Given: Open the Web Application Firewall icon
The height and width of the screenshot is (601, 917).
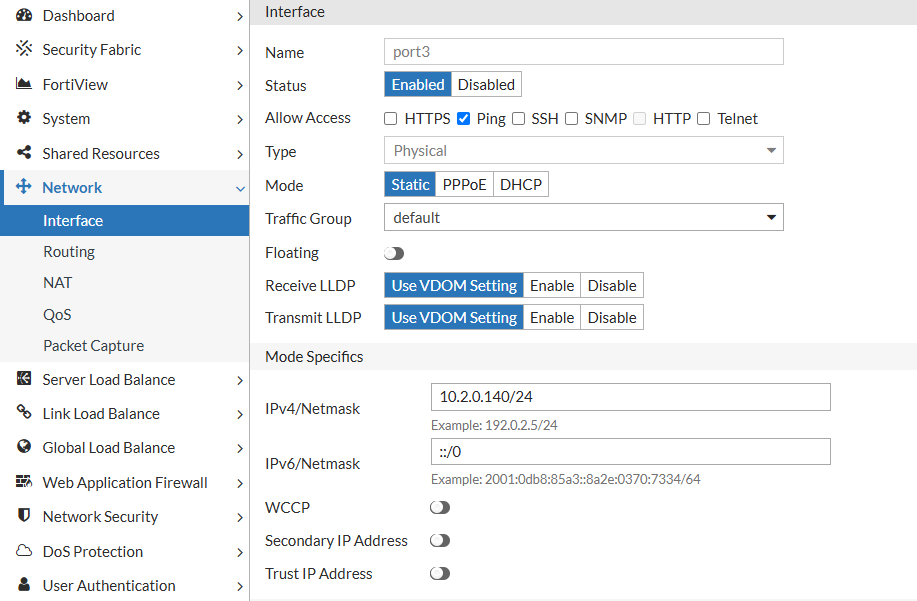Looking at the screenshot, I should tap(21, 482).
